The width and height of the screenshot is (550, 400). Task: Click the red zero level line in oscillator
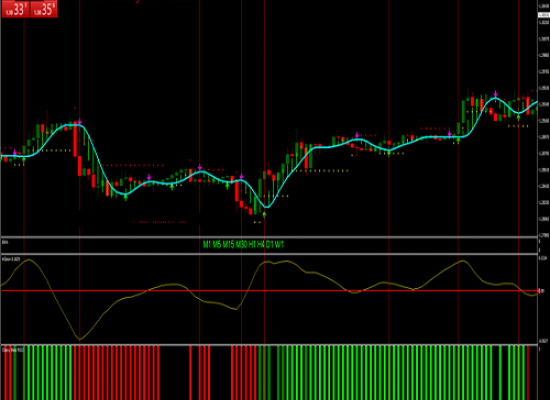click(x=269, y=291)
